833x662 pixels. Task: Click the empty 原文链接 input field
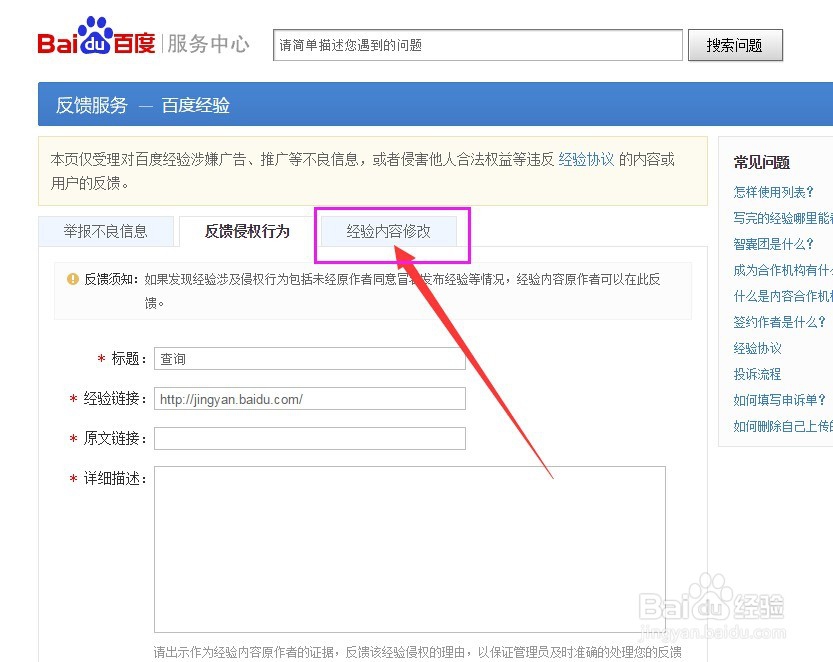310,438
